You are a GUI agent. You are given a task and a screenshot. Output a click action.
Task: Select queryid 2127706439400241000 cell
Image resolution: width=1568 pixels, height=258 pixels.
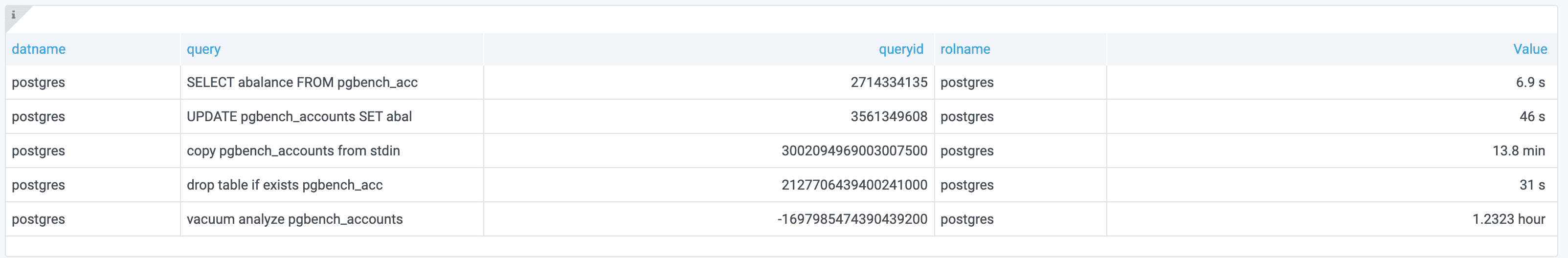pos(854,185)
